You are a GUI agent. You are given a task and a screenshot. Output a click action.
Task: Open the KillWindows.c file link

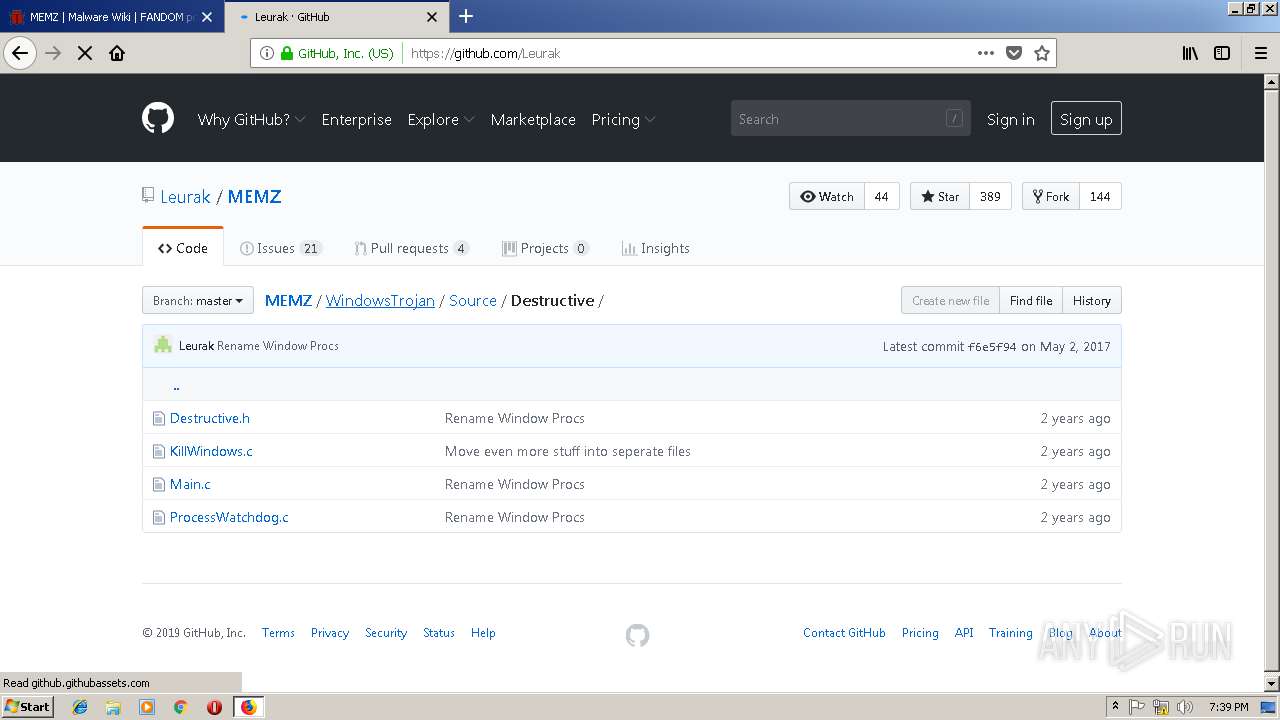pyautogui.click(x=211, y=451)
